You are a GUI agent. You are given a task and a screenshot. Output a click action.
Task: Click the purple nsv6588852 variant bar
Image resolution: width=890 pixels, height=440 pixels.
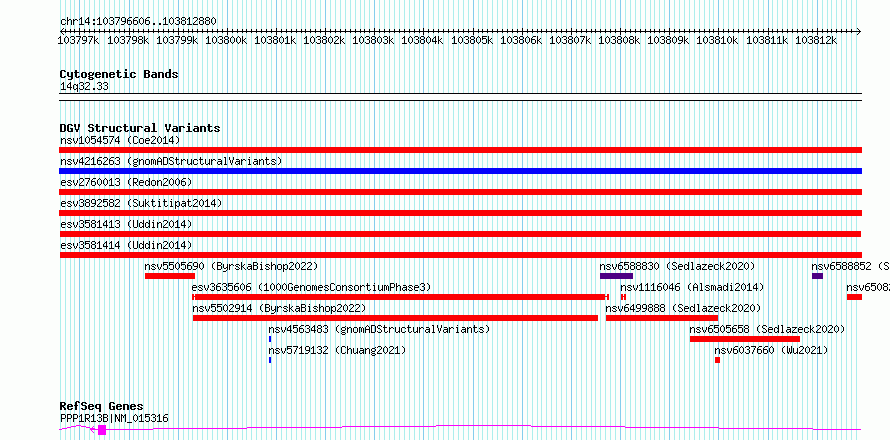tap(817, 276)
